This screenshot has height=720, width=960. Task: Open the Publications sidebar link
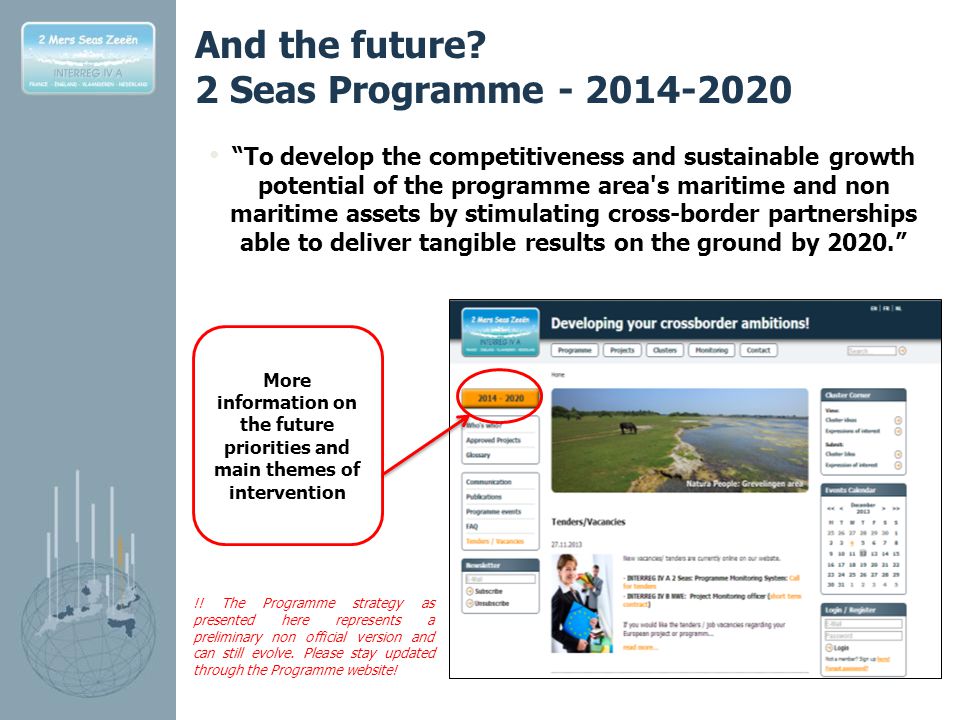(x=484, y=497)
